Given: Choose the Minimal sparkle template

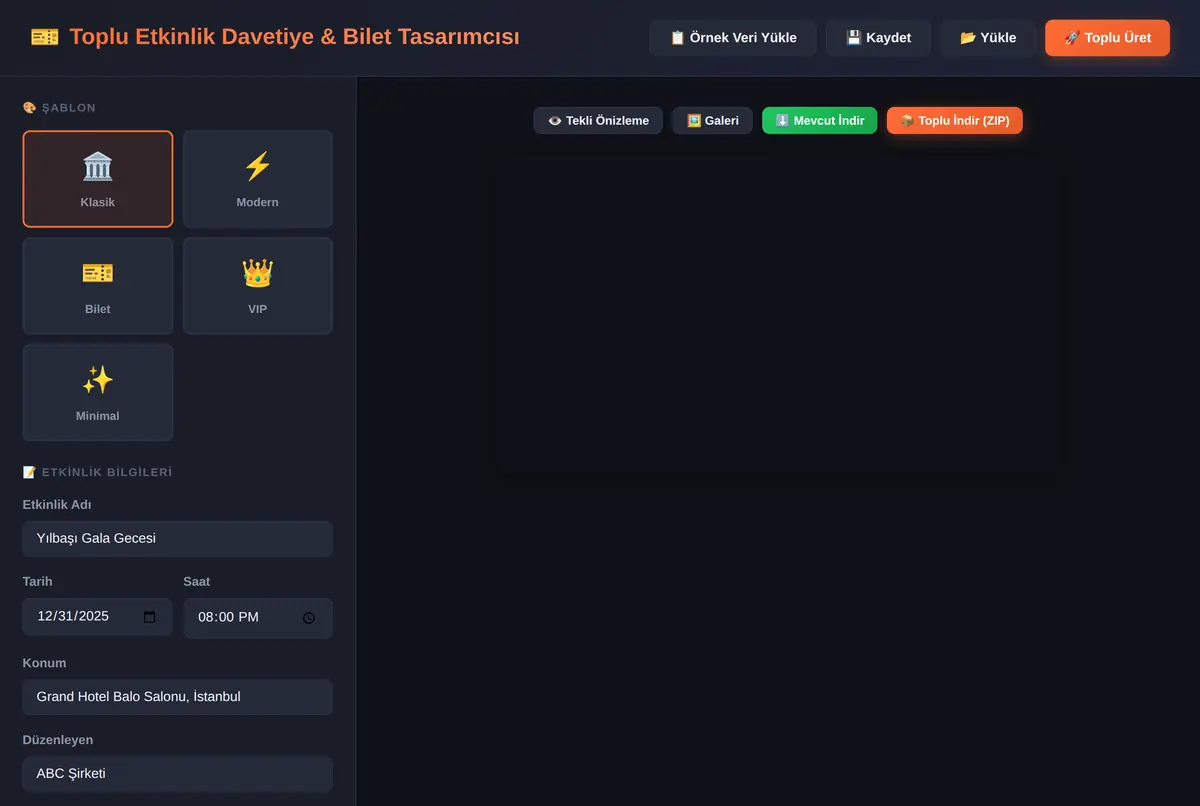Looking at the screenshot, I should (98, 393).
